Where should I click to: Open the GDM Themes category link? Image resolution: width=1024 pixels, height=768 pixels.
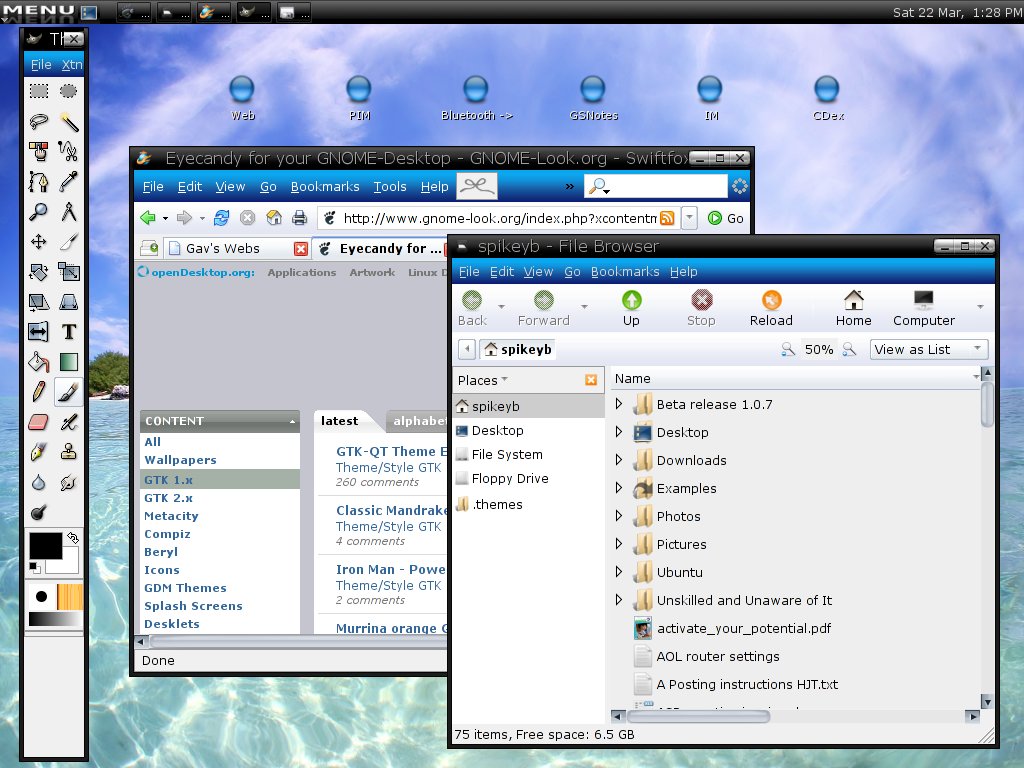coord(185,588)
